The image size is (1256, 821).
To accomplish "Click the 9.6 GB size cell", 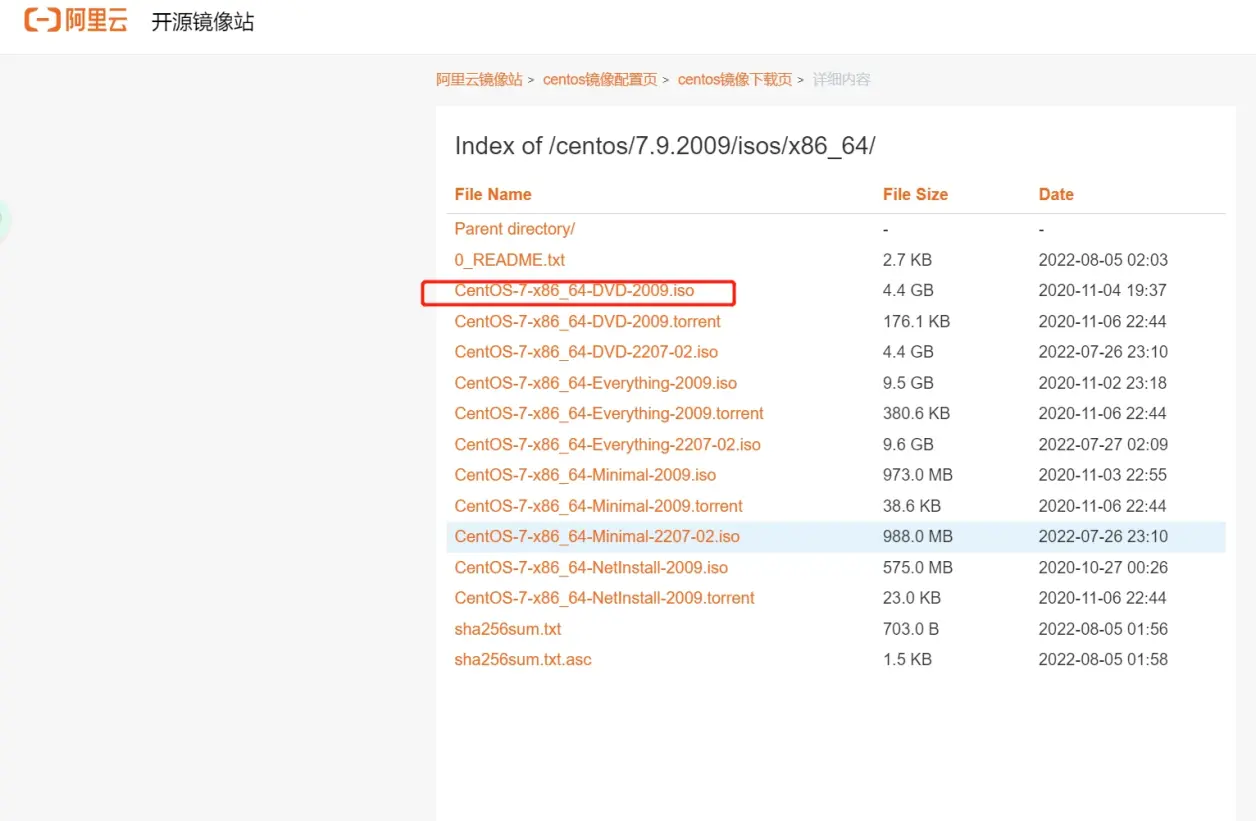I will pos(908,444).
